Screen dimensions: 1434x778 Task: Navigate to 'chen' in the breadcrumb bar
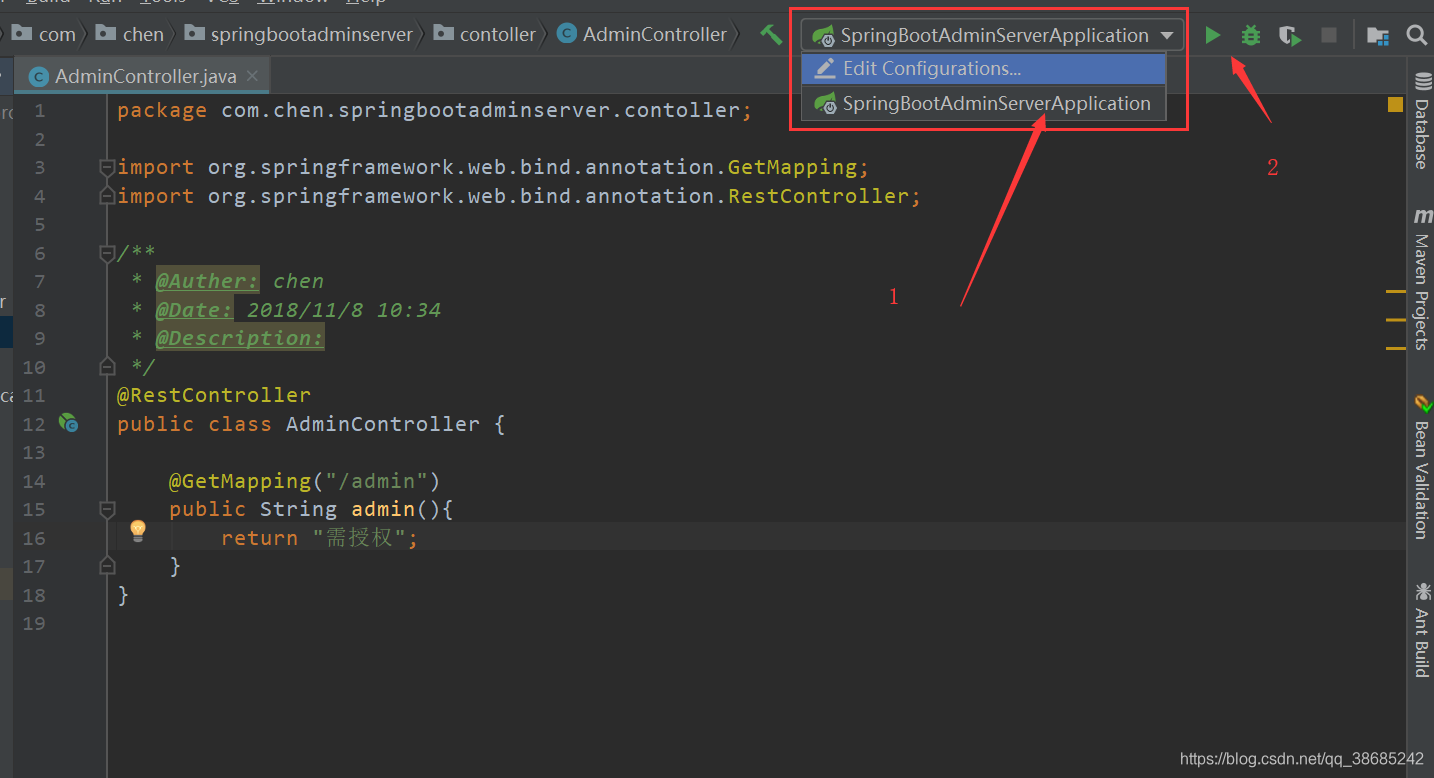131,34
